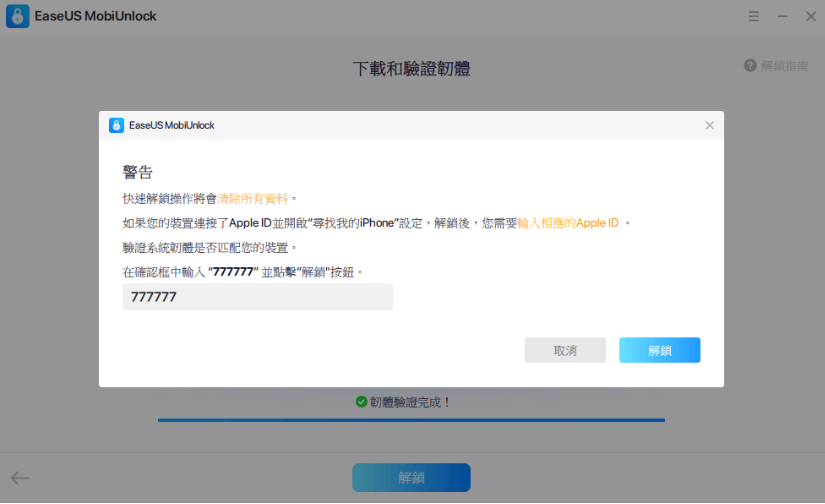This screenshot has width=825, height=504.
Task: Click the firmware verification progress bar
Action: (411, 420)
